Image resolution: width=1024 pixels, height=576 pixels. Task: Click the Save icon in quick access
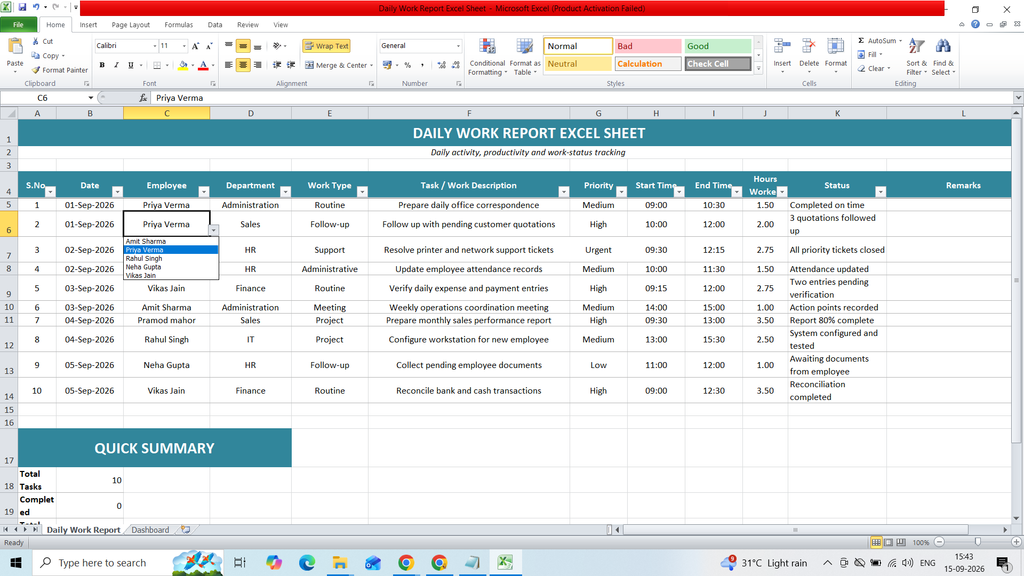tap(22, 7)
